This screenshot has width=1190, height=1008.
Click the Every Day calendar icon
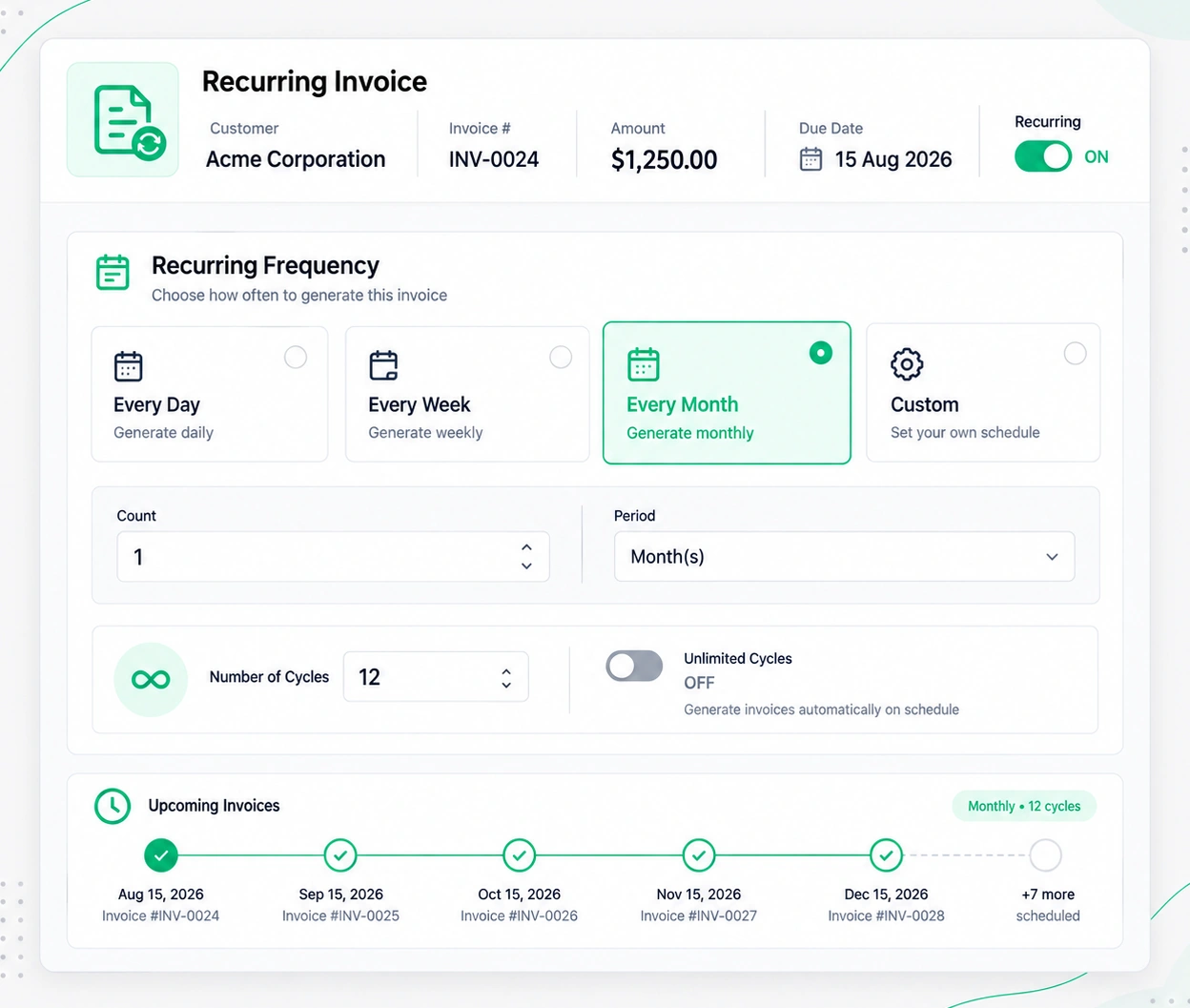[x=128, y=366]
